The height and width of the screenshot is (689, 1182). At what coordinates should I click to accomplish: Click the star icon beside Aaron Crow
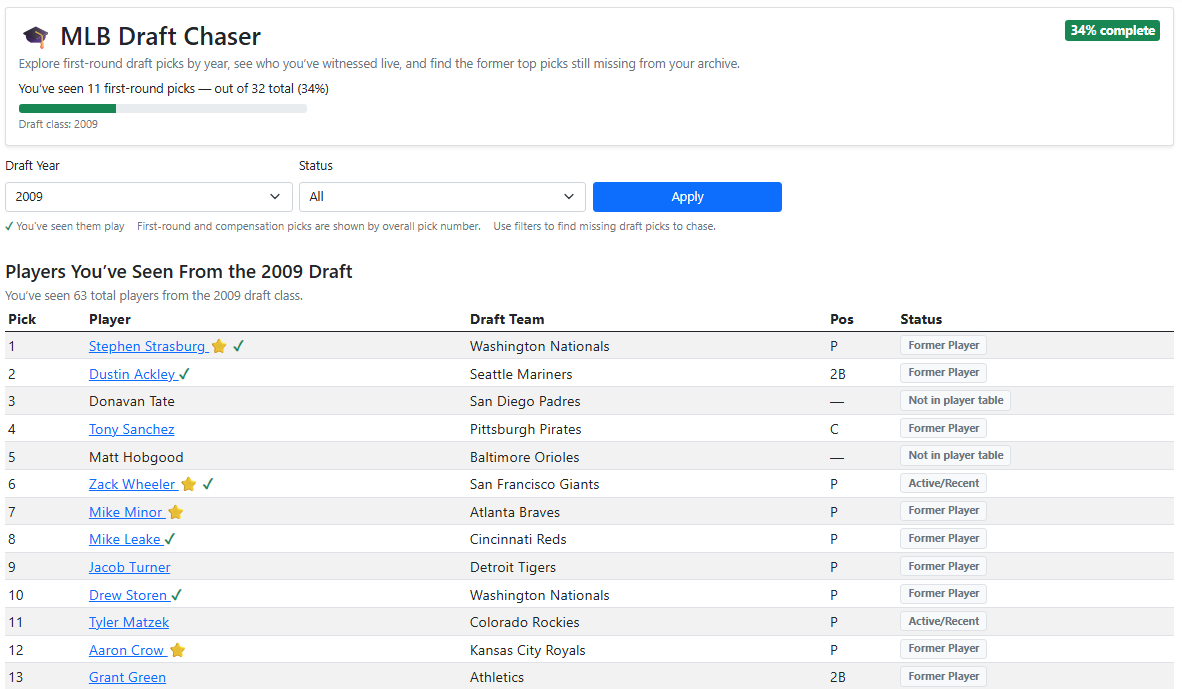click(x=178, y=650)
